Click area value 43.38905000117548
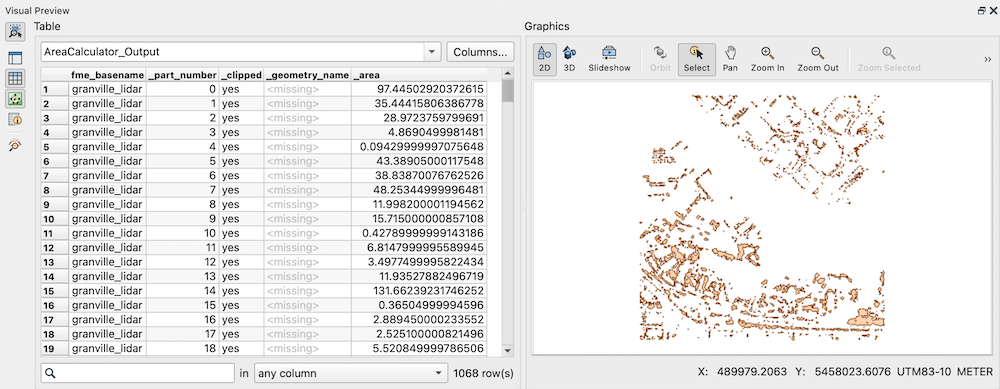The image size is (1000, 389). tap(430, 161)
